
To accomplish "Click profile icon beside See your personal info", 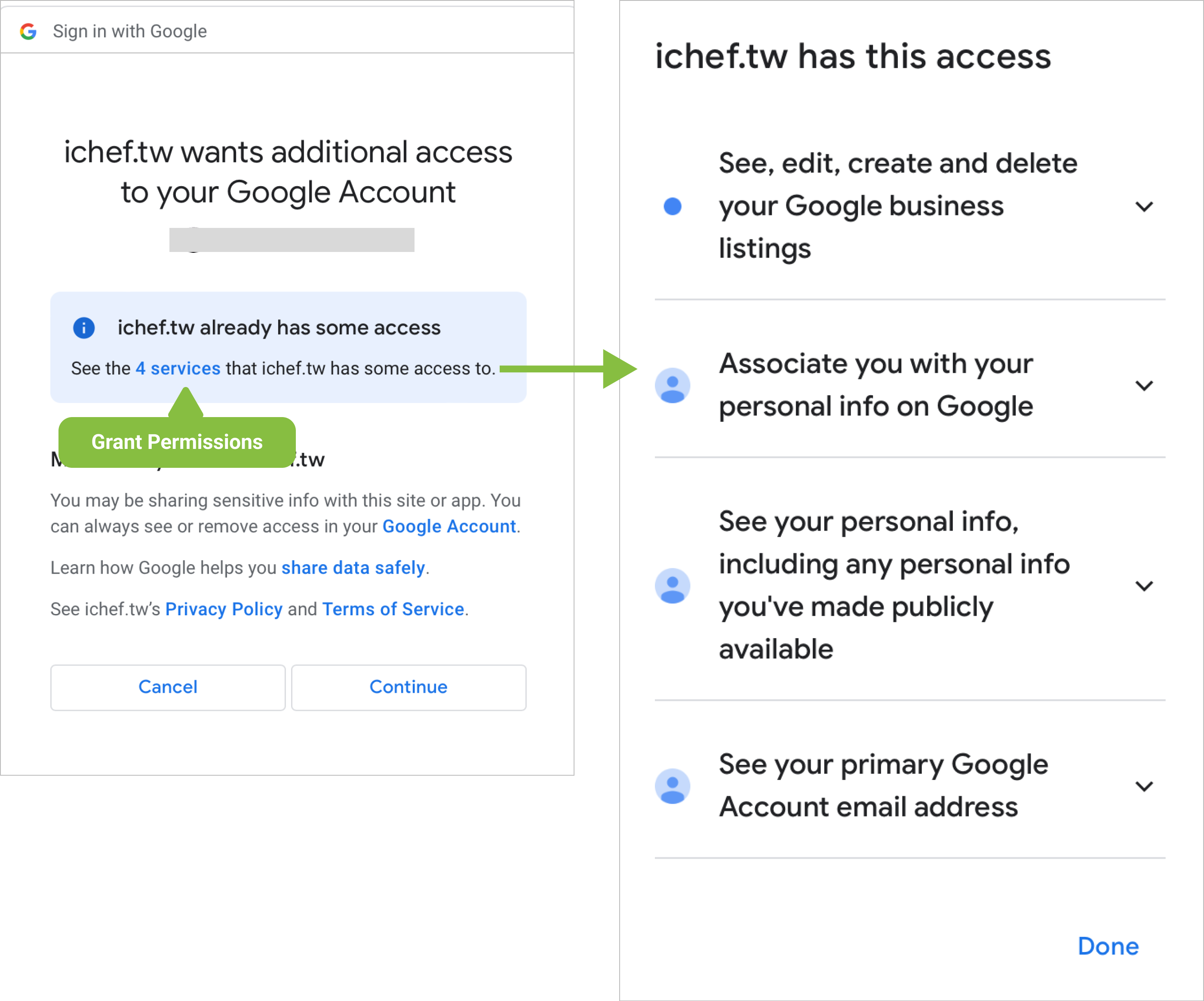I will click(672, 585).
